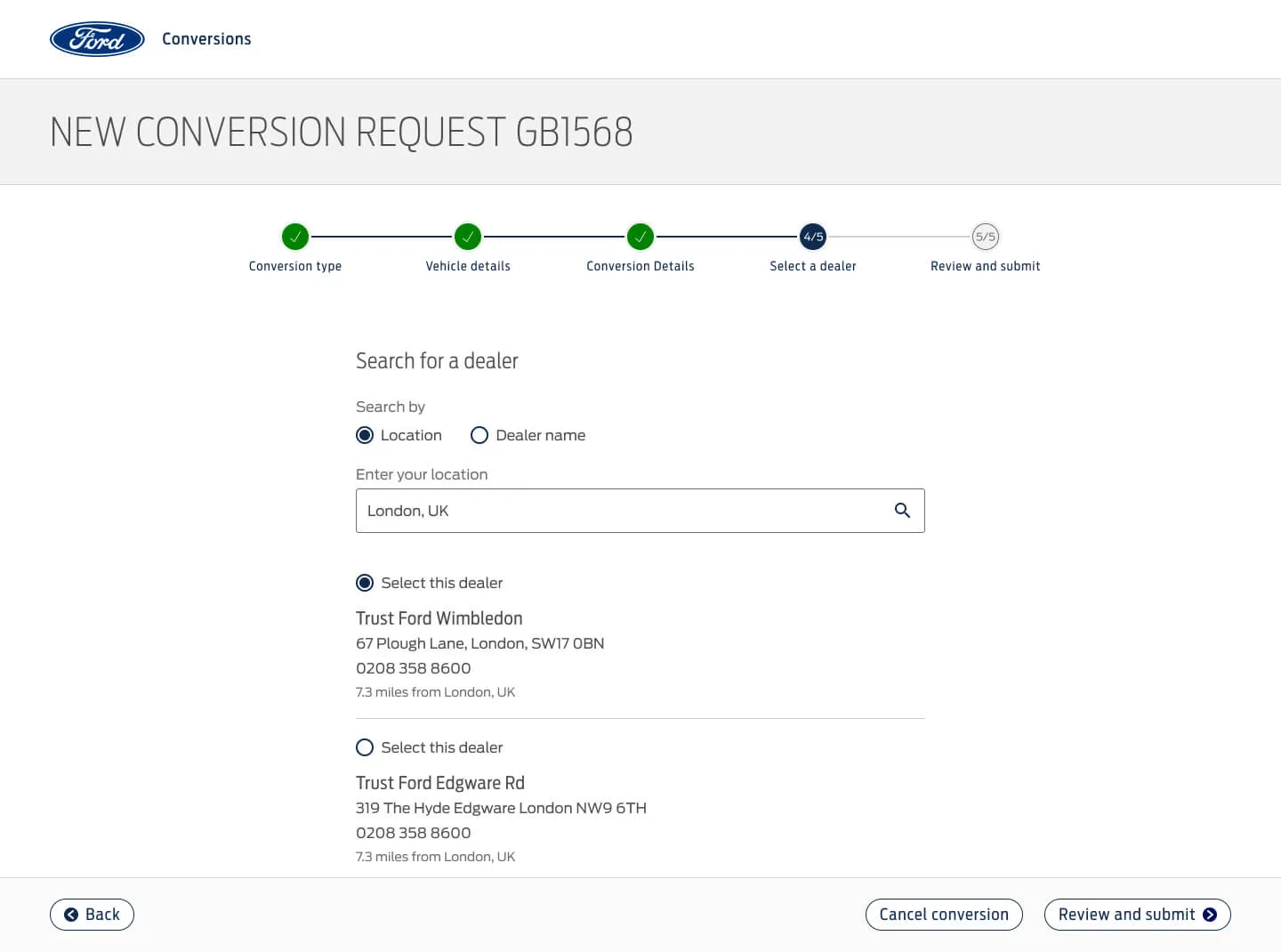The image size is (1281, 952).
Task: Click Wimbledon dealer phone number 0208 358 8600
Action: pos(414,668)
